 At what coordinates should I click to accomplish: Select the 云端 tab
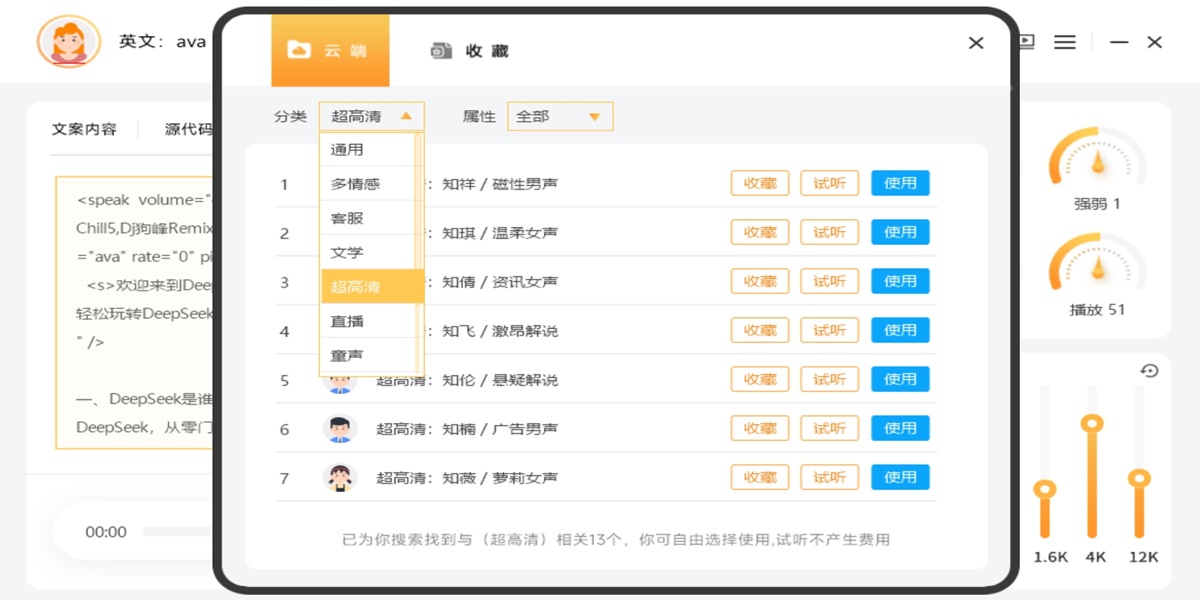330,51
